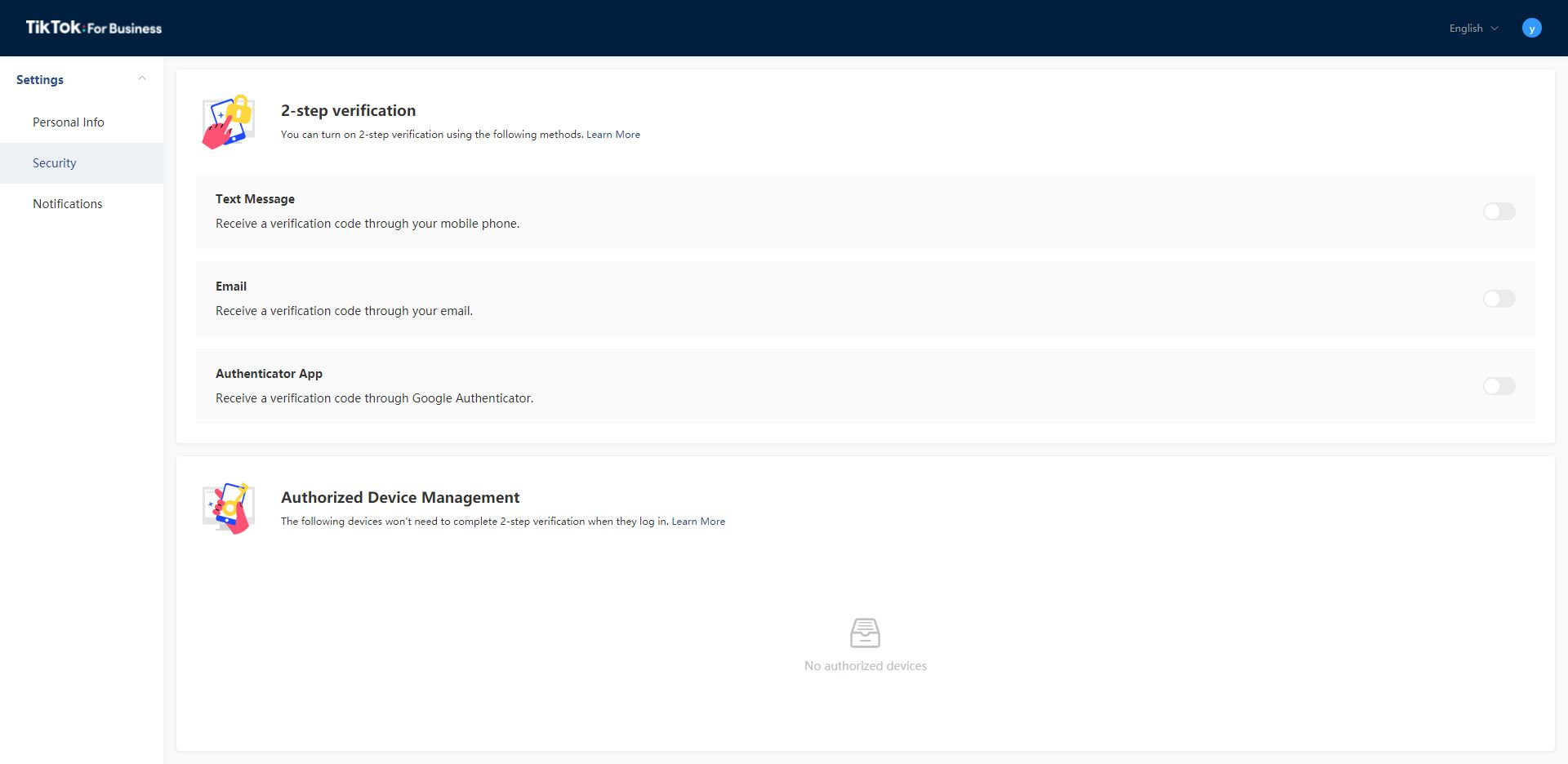The width and height of the screenshot is (1568, 764).
Task: Turn on Email verification toggle
Action: pos(1499,299)
